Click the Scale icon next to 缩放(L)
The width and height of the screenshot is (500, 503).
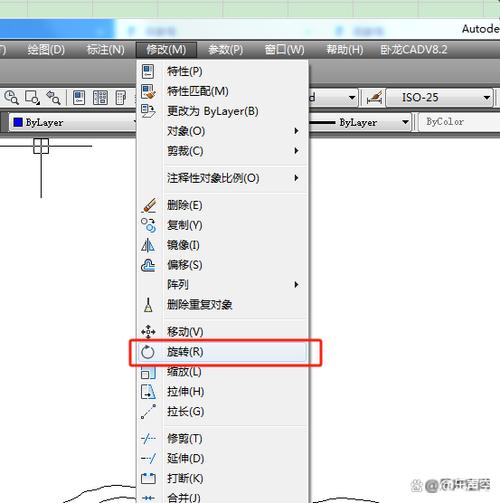[x=148, y=373]
